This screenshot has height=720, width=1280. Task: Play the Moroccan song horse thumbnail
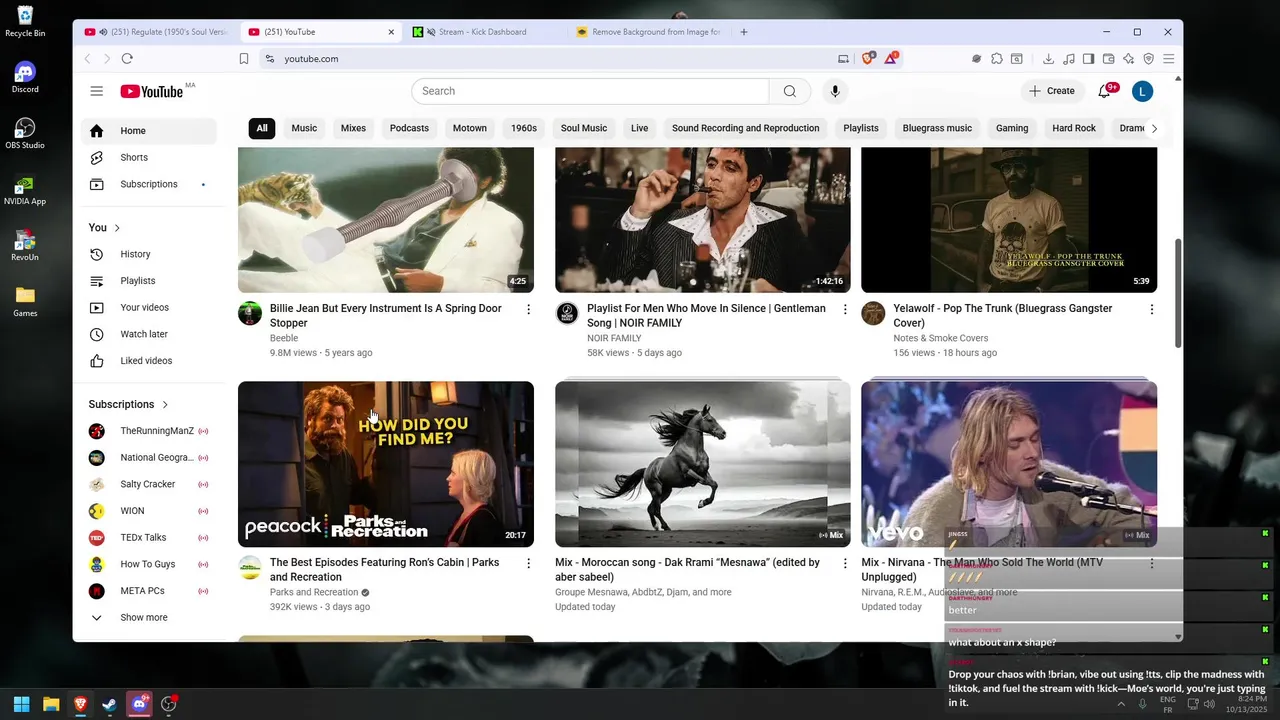tap(703, 464)
